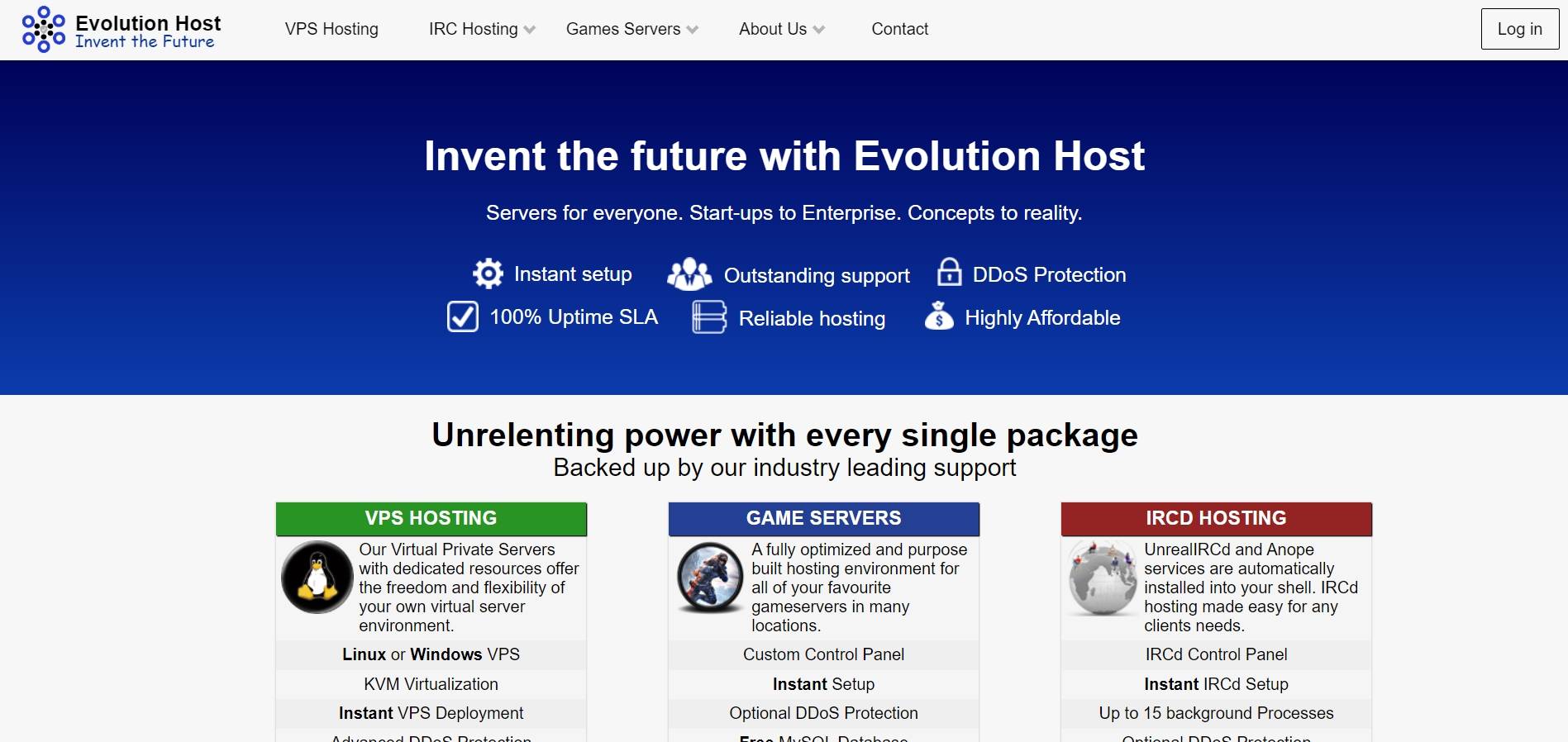
Task: Click 'Optional DDoS Protection' in Game Servers card
Action: point(823,713)
